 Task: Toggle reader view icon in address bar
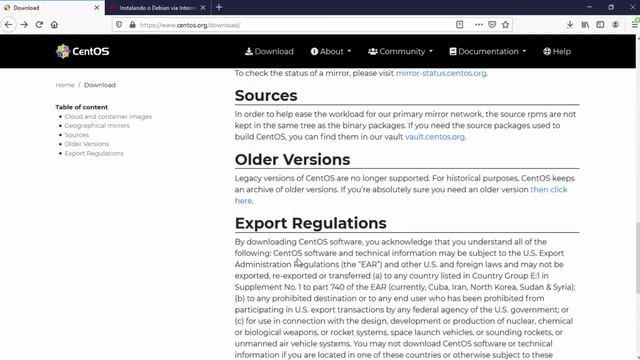coord(460,24)
